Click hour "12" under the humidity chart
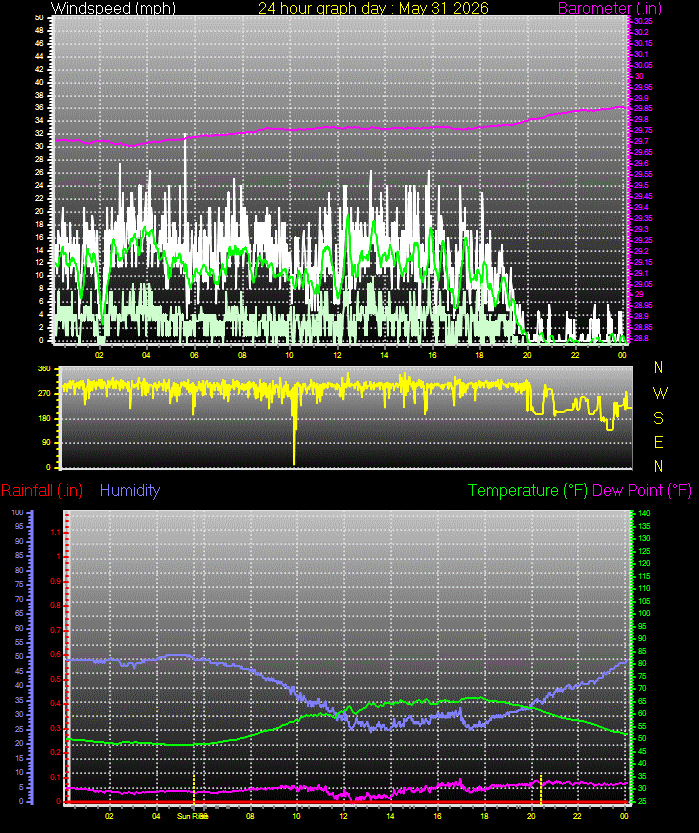Screen dimensions: 699x833 [344, 816]
